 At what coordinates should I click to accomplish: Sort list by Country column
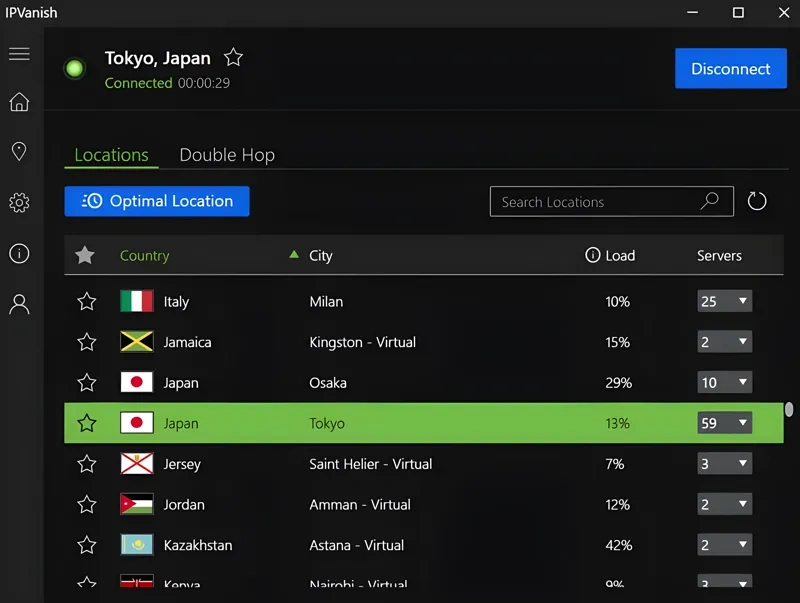point(144,256)
